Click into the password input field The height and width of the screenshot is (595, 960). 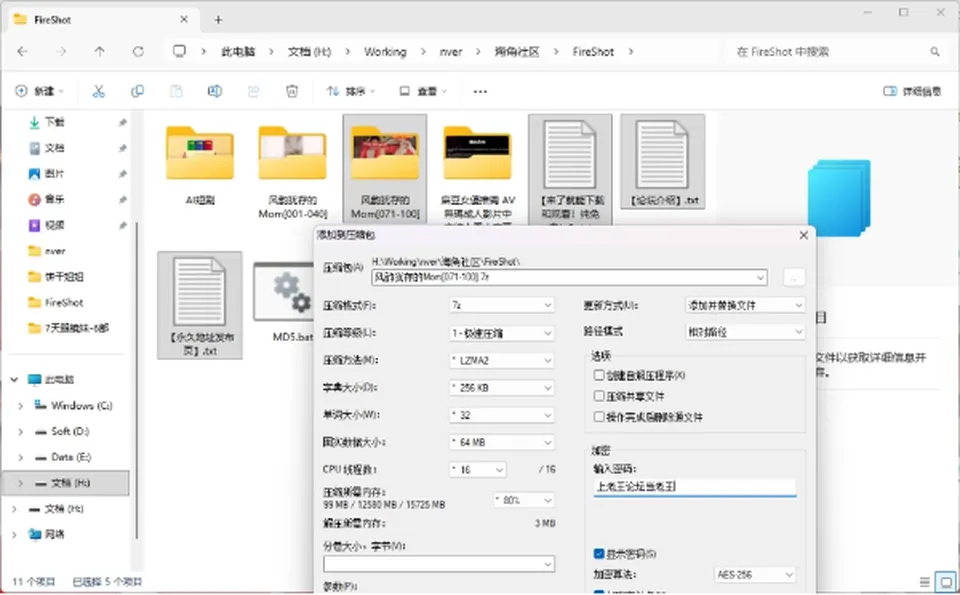(x=694, y=487)
